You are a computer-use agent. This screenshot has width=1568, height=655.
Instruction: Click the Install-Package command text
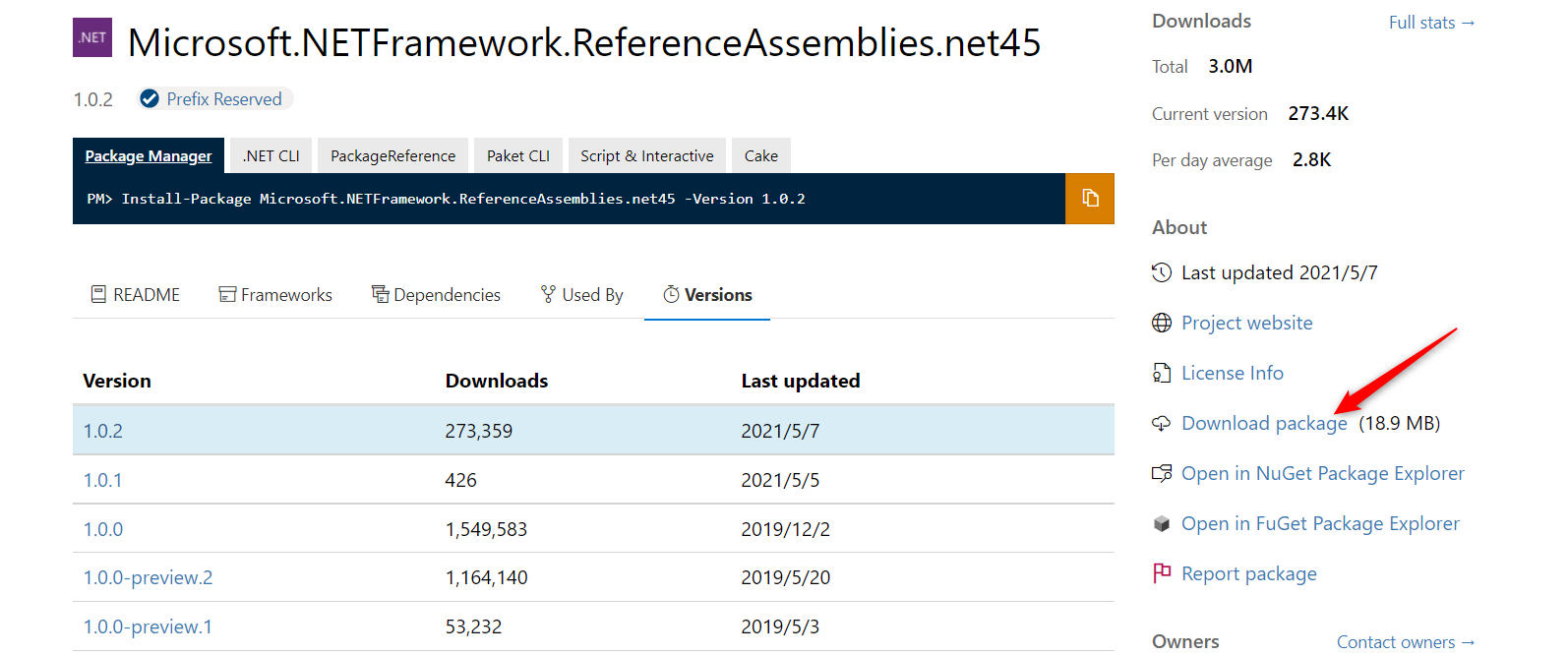[463, 199]
